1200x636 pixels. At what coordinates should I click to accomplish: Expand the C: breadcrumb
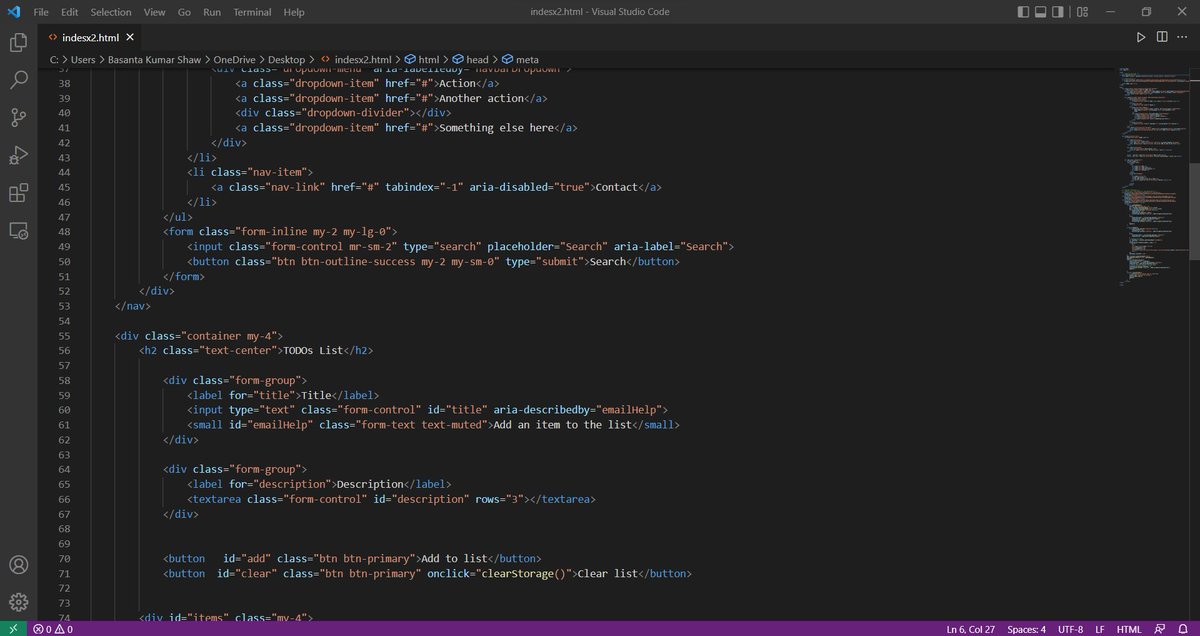tap(54, 60)
